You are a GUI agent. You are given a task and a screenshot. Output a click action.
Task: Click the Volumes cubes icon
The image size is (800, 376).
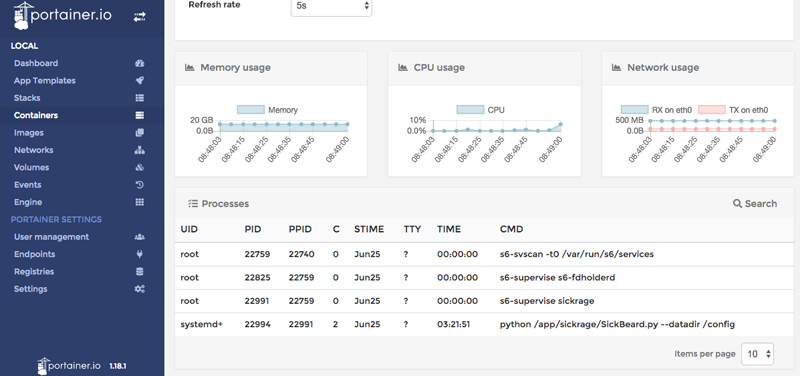click(139, 167)
